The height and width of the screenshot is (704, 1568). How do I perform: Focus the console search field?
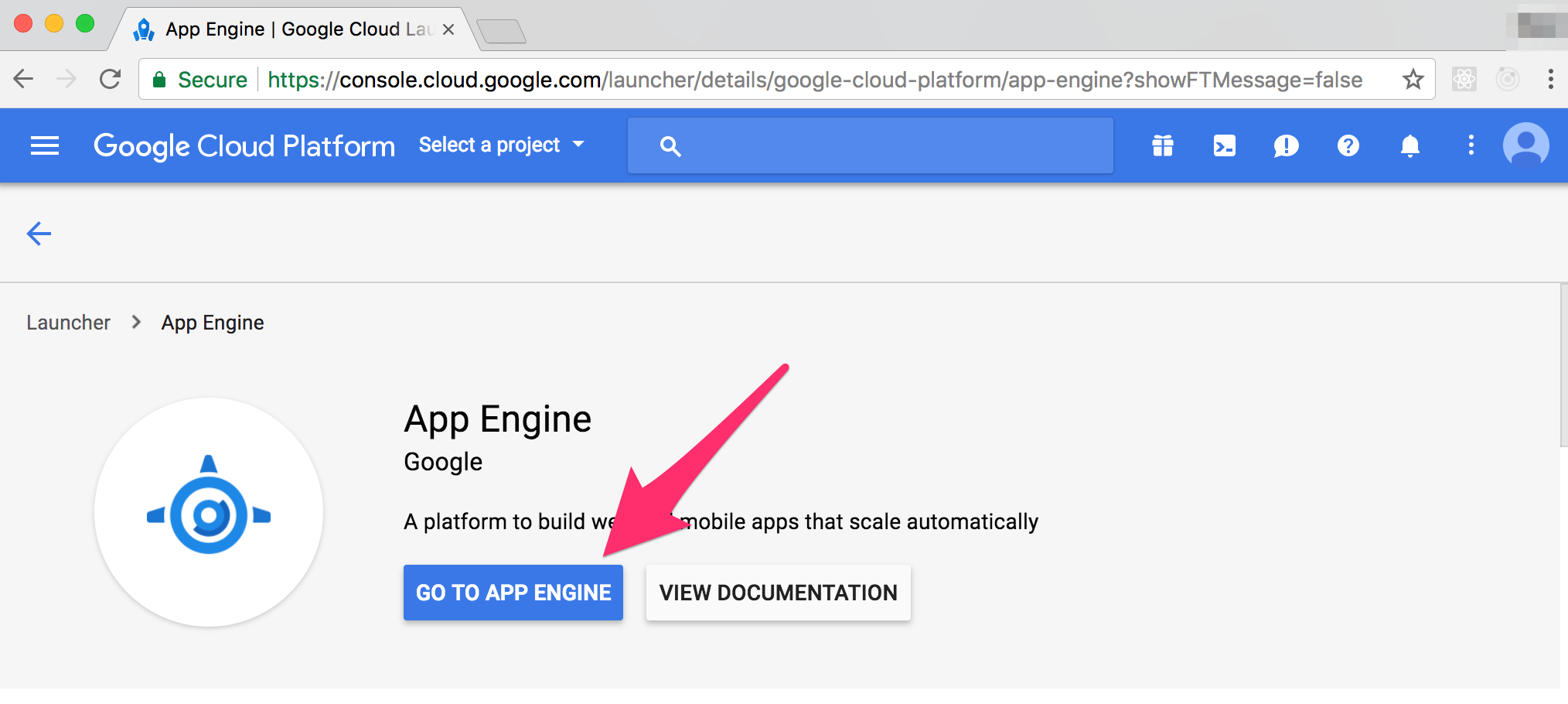coord(871,145)
